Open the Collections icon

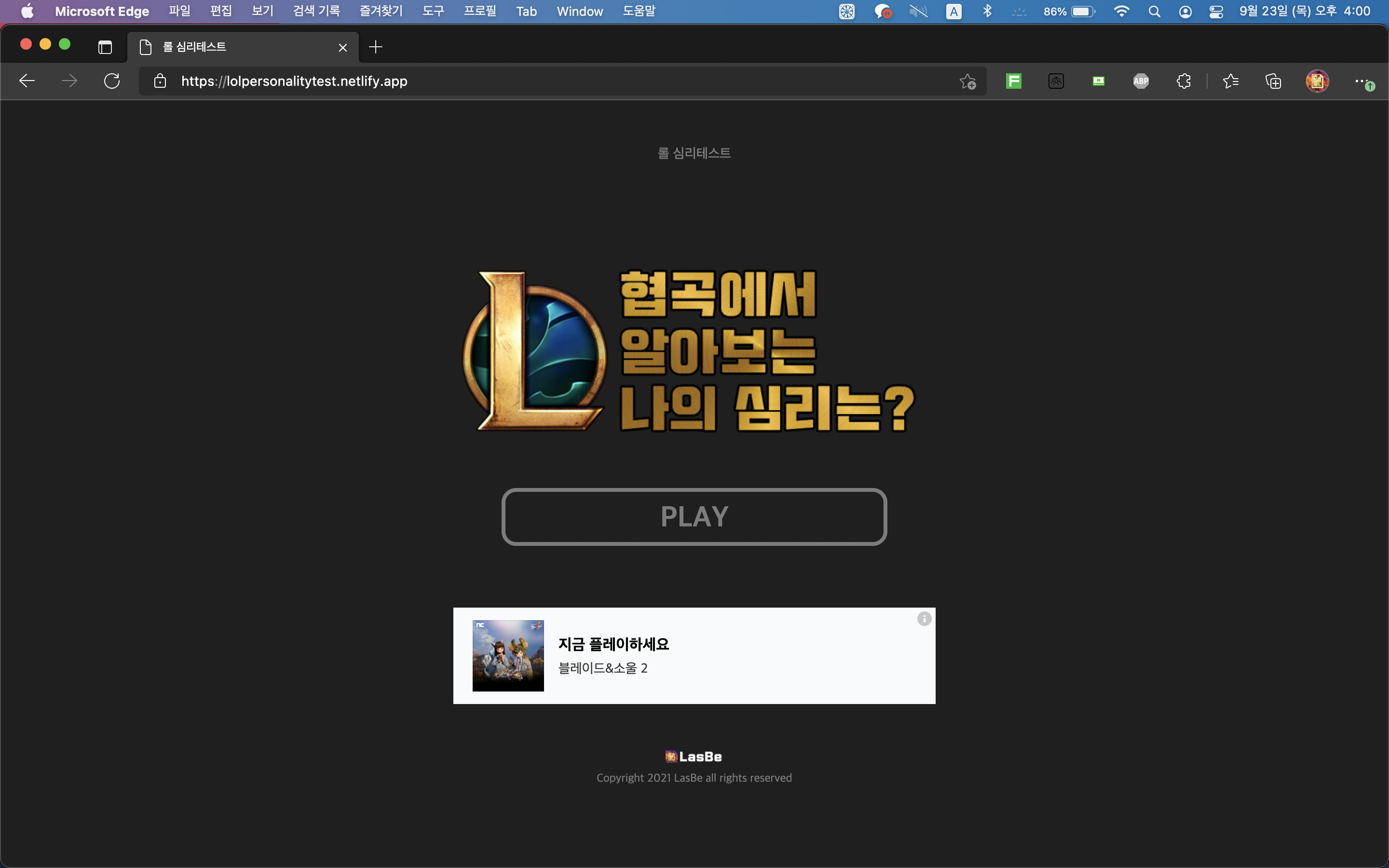tap(1273, 81)
